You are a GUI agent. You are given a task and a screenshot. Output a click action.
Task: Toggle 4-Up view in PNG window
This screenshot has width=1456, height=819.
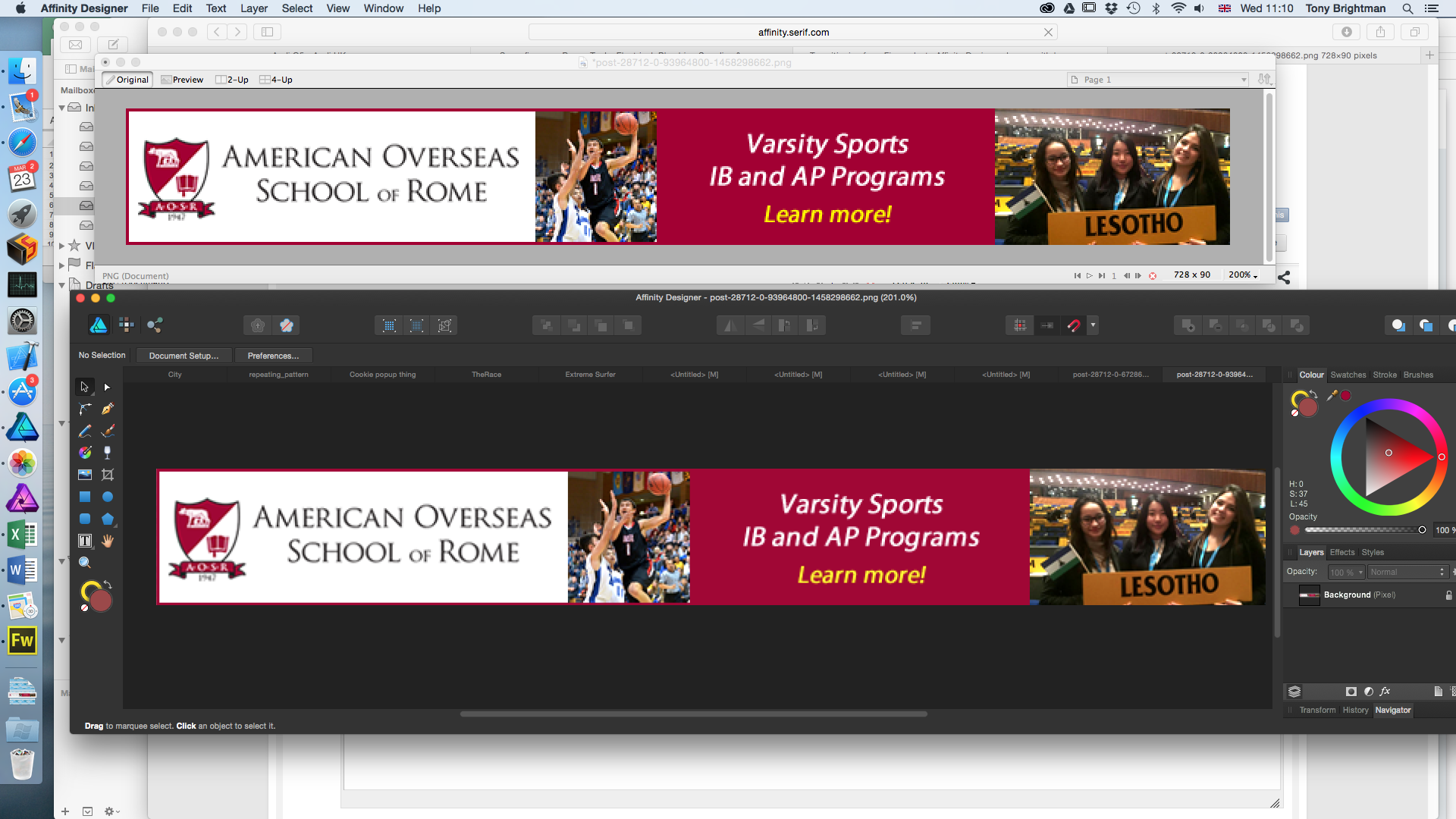276,80
